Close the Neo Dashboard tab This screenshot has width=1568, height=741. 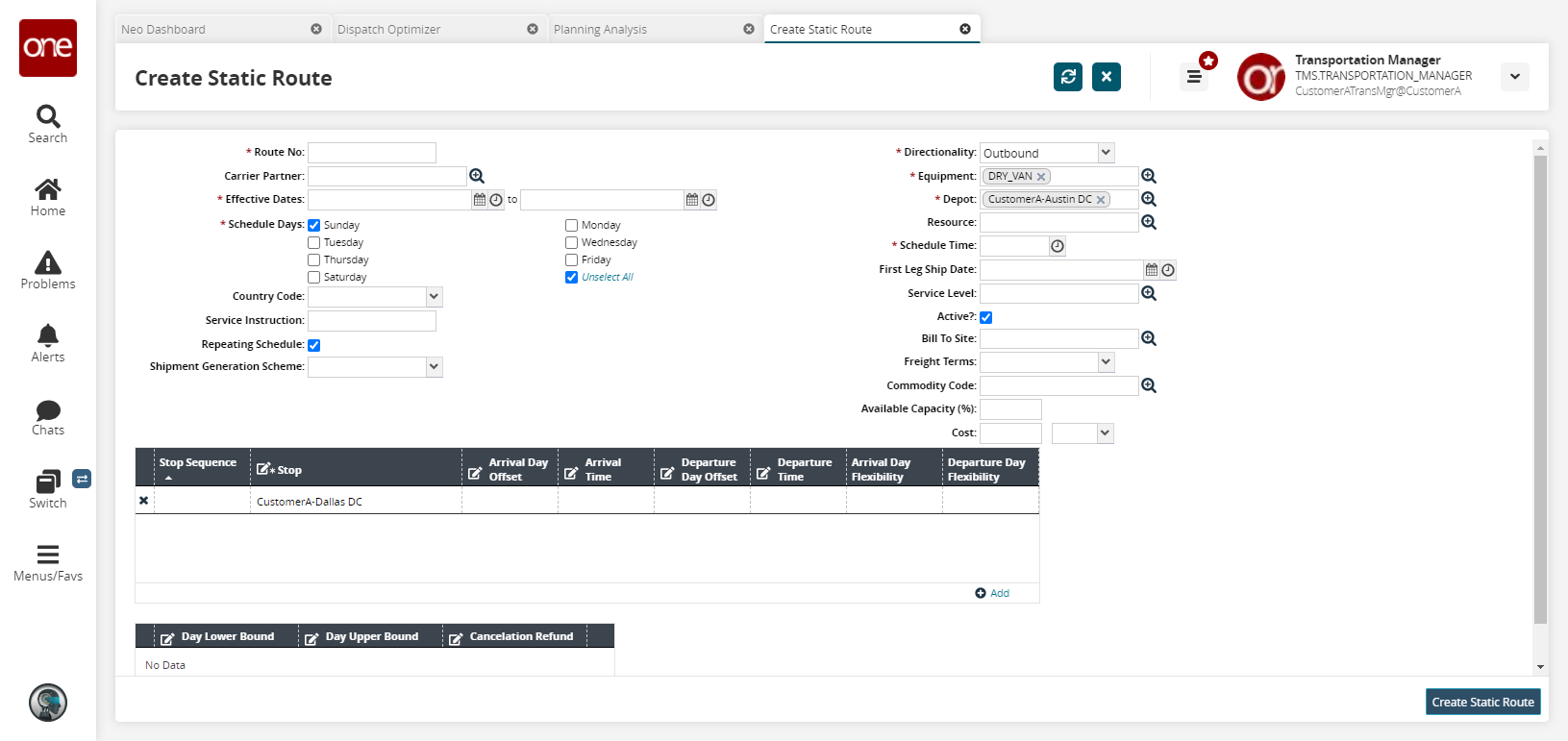tap(316, 29)
